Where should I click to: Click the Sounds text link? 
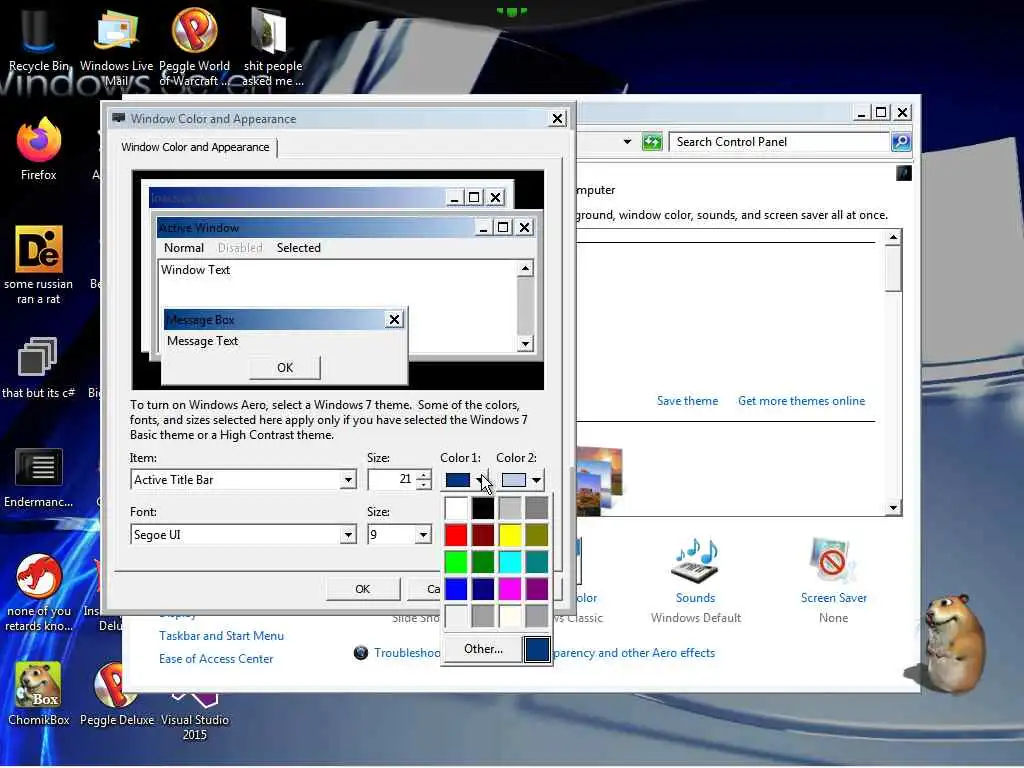(696, 598)
